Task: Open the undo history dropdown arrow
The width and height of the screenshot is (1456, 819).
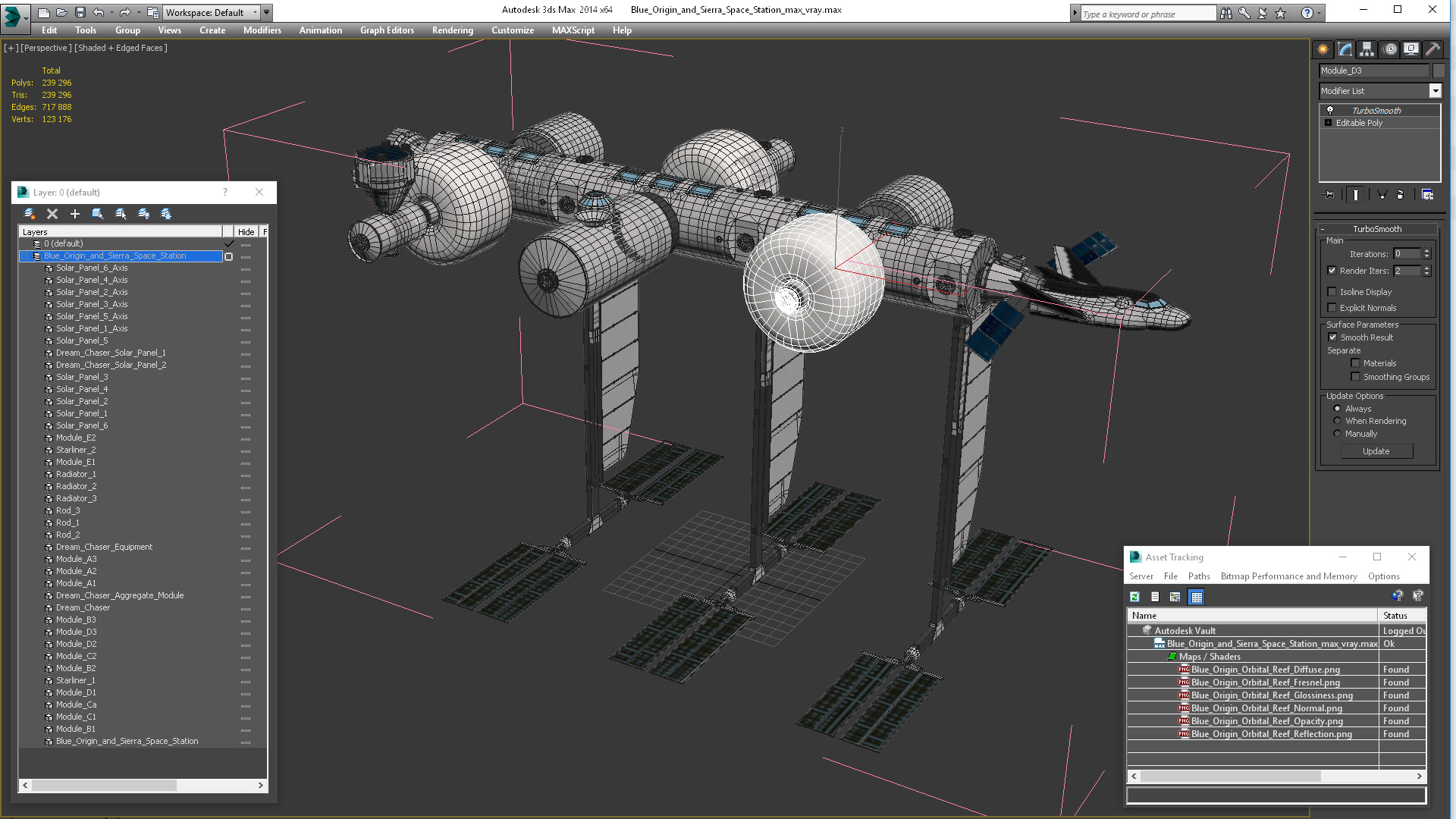Action: [111, 12]
